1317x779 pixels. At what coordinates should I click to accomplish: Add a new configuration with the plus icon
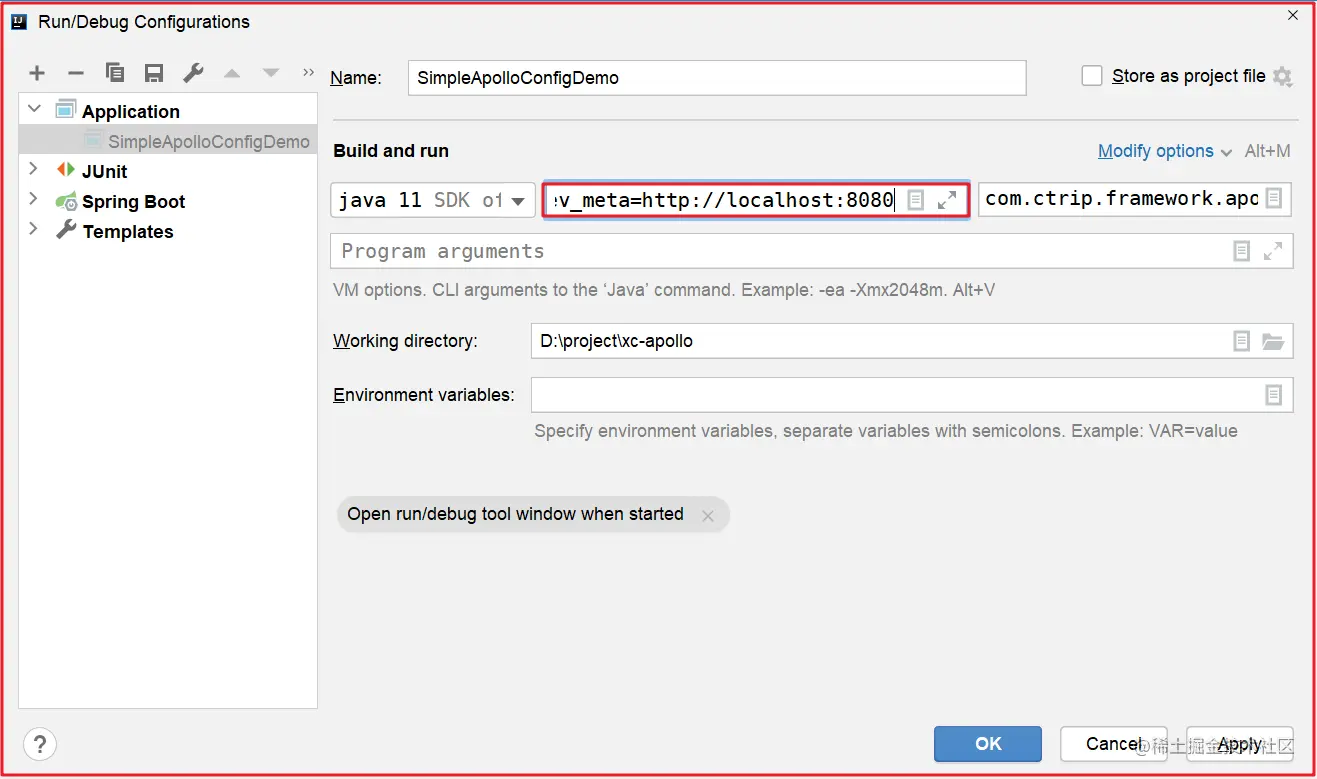(37, 73)
